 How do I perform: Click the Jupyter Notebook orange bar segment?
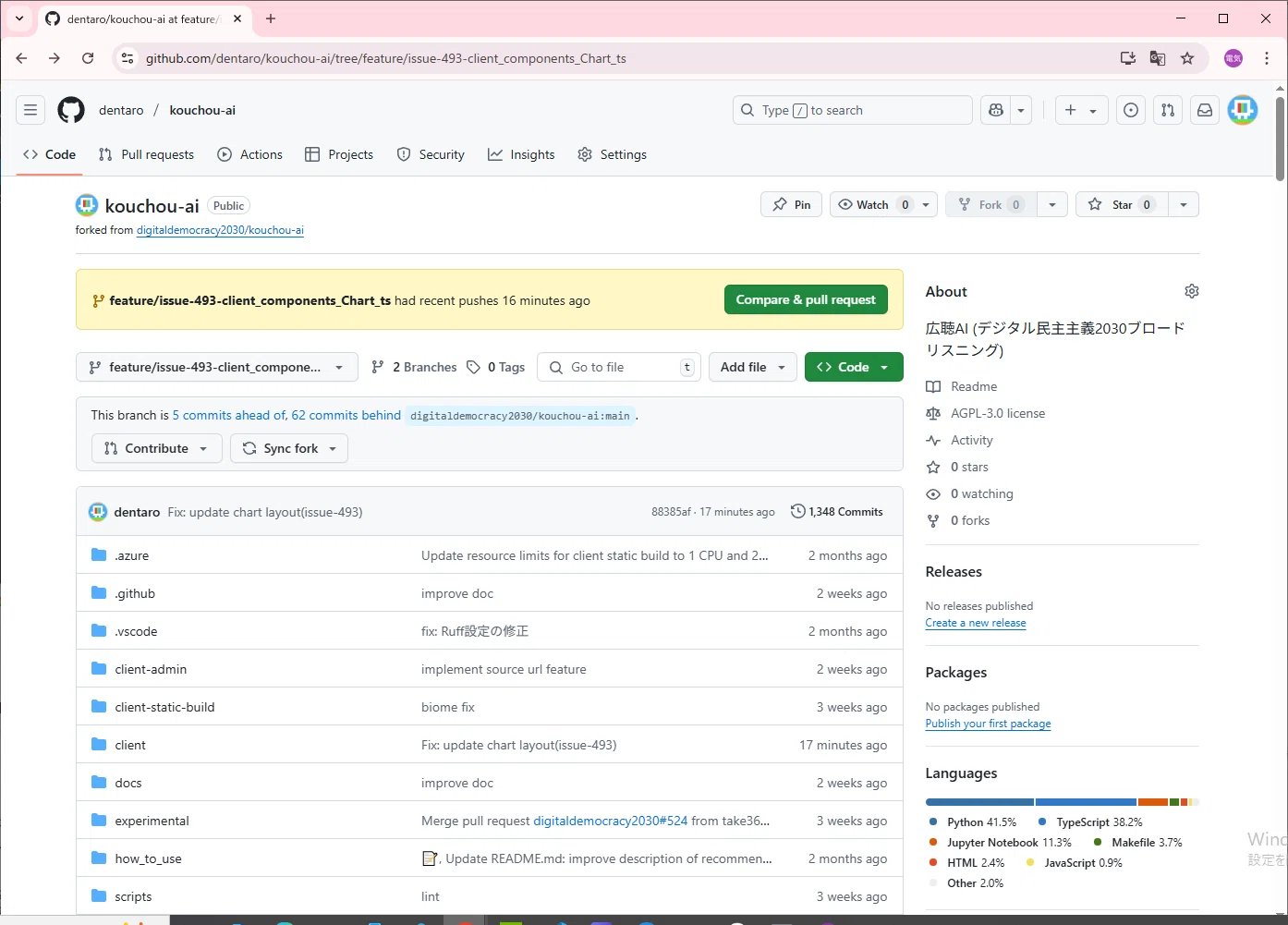pos(1153,802)
